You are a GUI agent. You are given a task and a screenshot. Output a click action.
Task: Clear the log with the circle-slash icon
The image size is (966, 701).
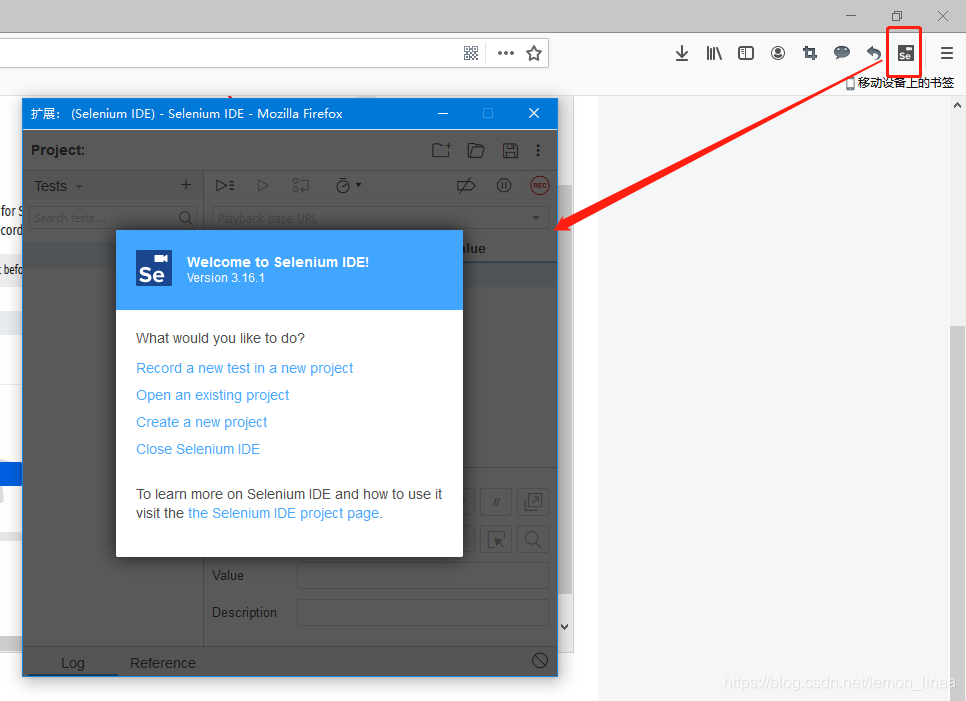click(x=540, y=661)
